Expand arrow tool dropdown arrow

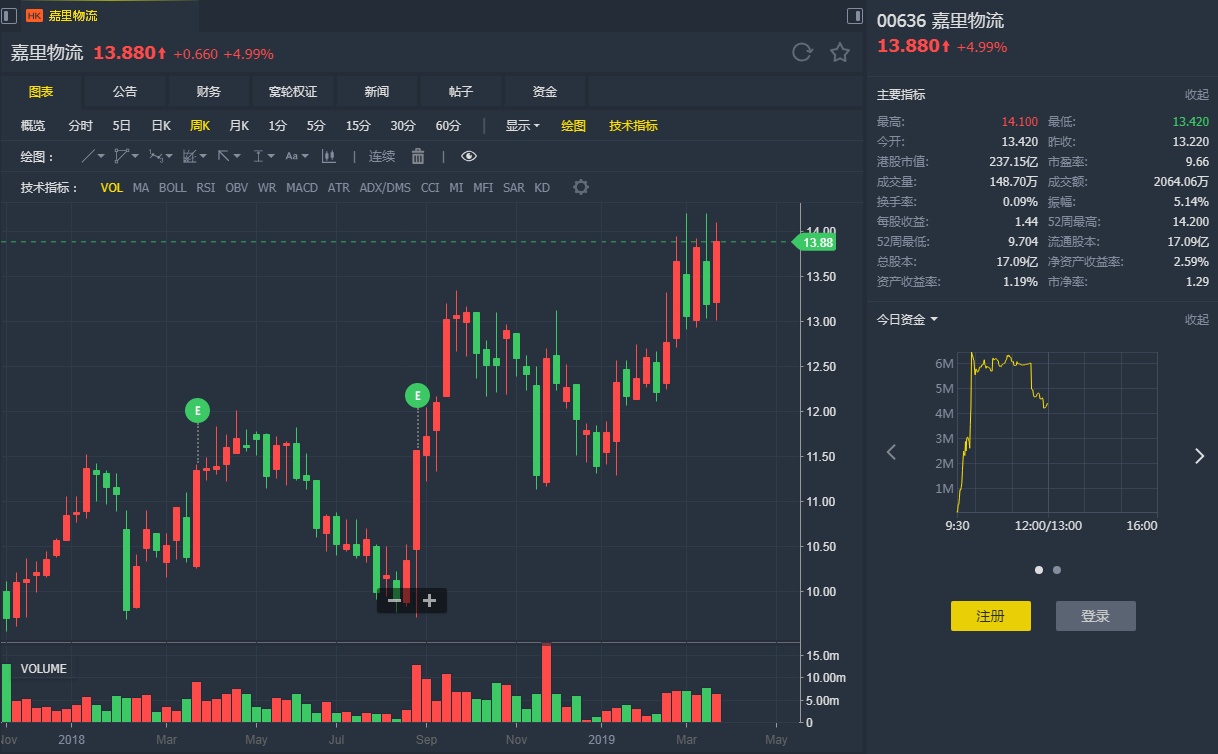point(237,156)
